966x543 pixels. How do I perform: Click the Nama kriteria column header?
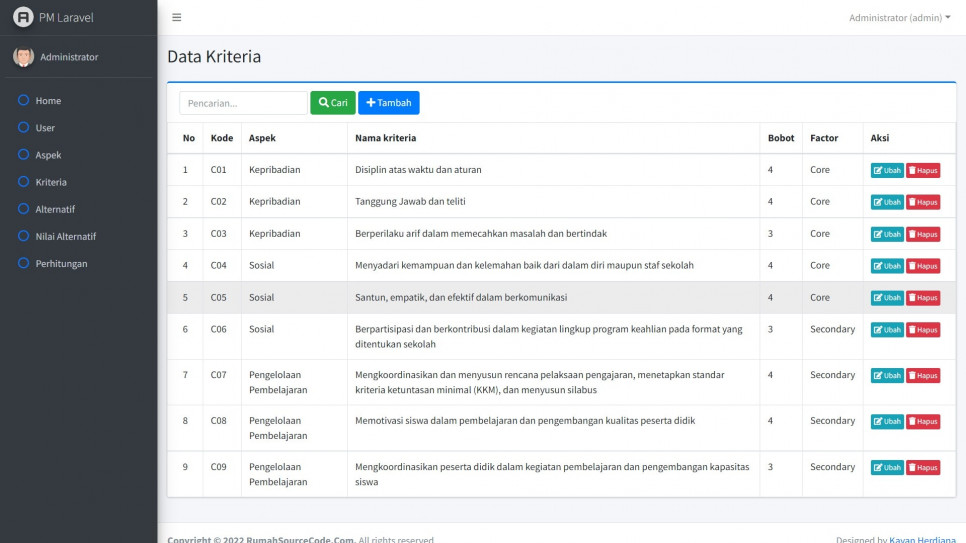[386, 138]
